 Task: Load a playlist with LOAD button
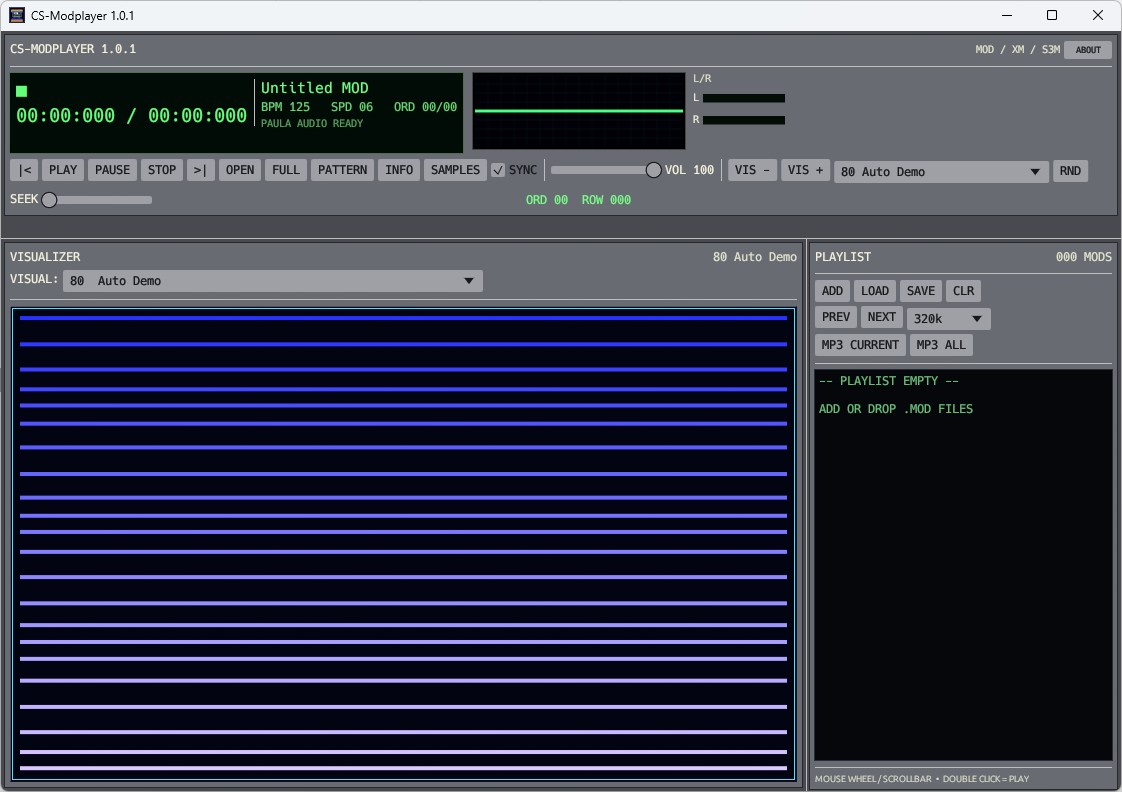[874, 291]
